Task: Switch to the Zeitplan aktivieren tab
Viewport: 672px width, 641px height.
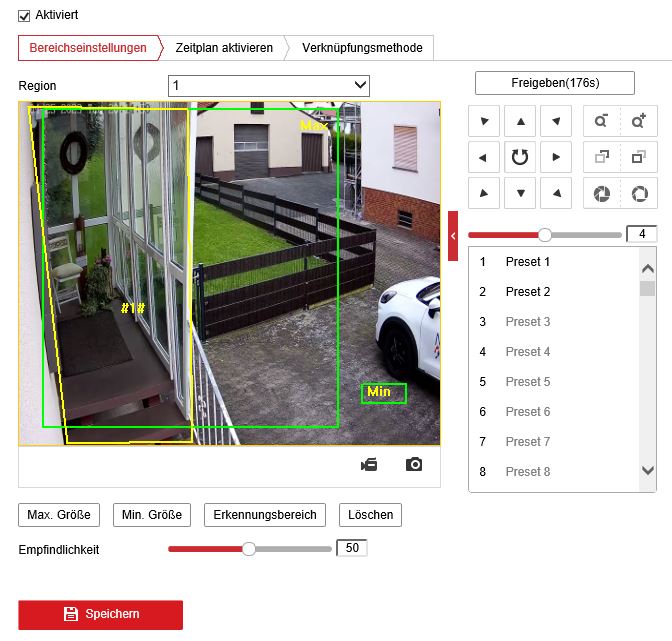Action: [224, 48]
